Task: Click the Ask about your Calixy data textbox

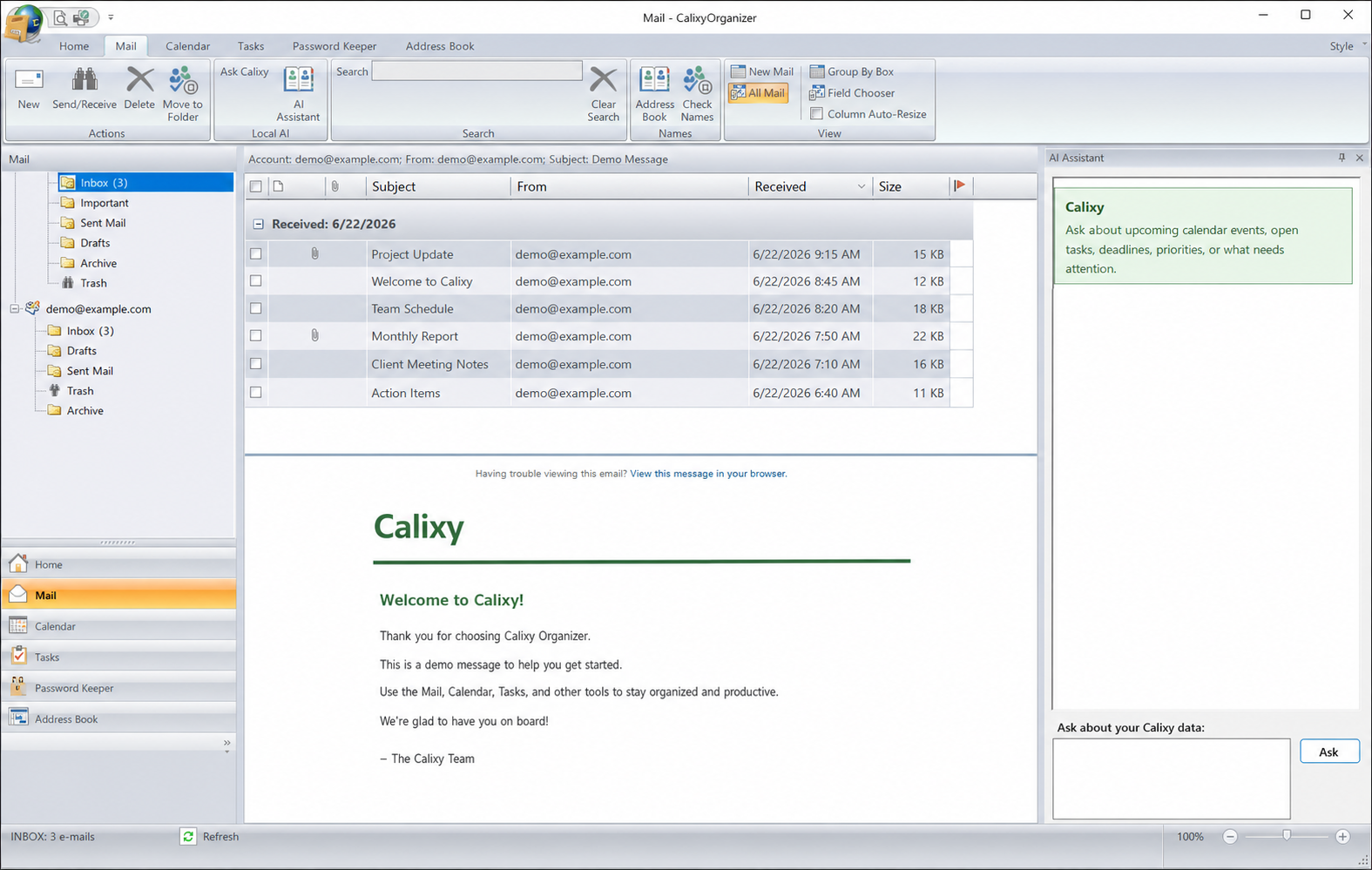Action: click(1172, 779)
